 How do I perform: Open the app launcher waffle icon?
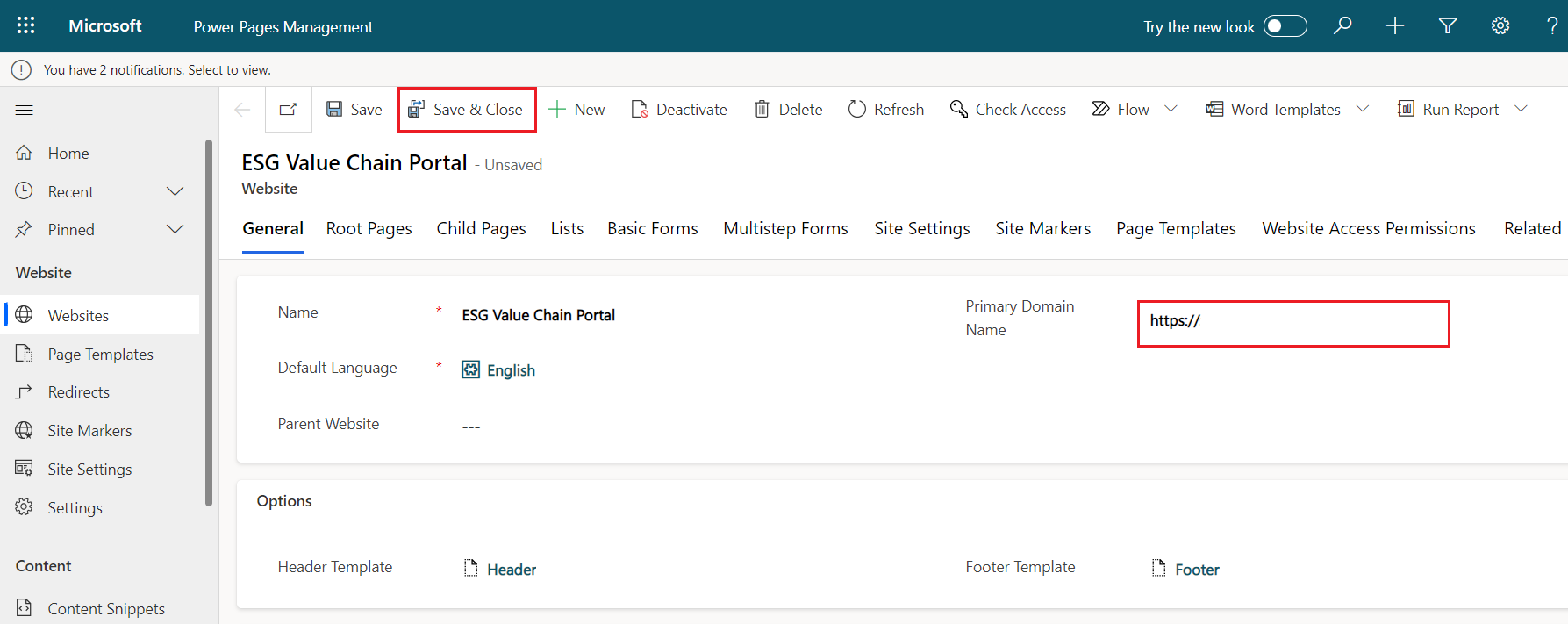pos(25,25)
